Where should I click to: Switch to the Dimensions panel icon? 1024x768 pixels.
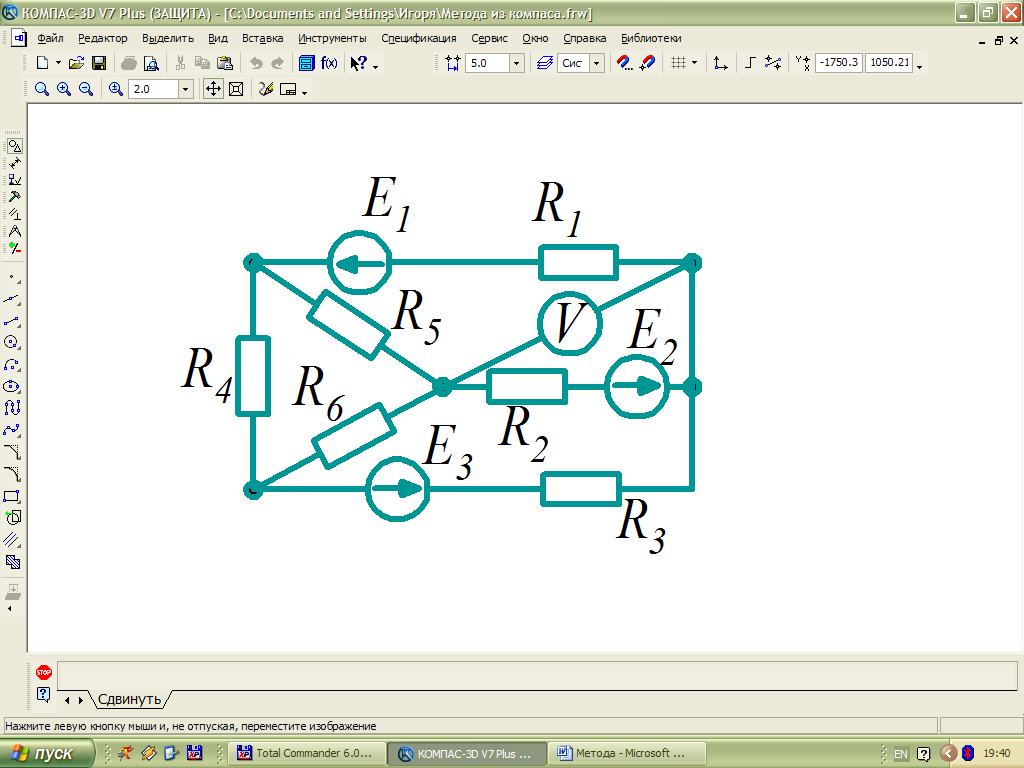[14, 163]
